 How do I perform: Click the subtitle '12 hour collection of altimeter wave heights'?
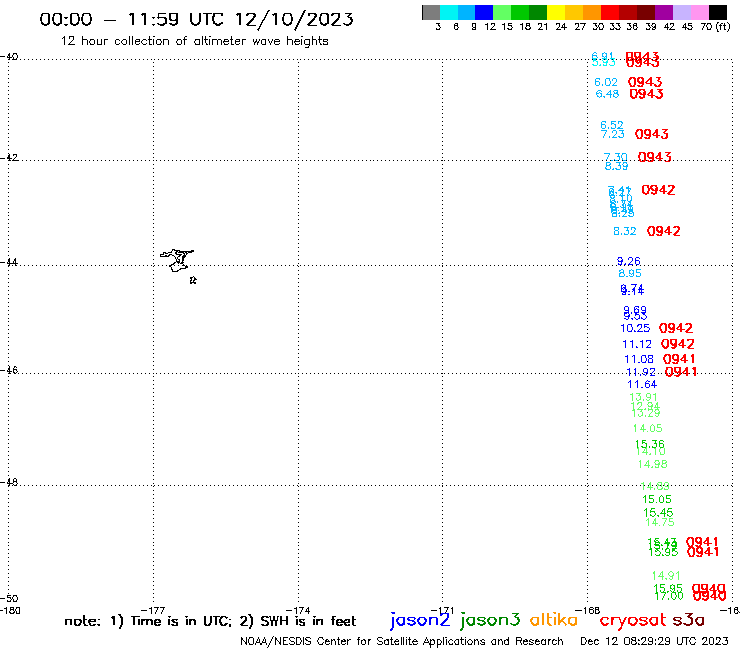point(194,41)
